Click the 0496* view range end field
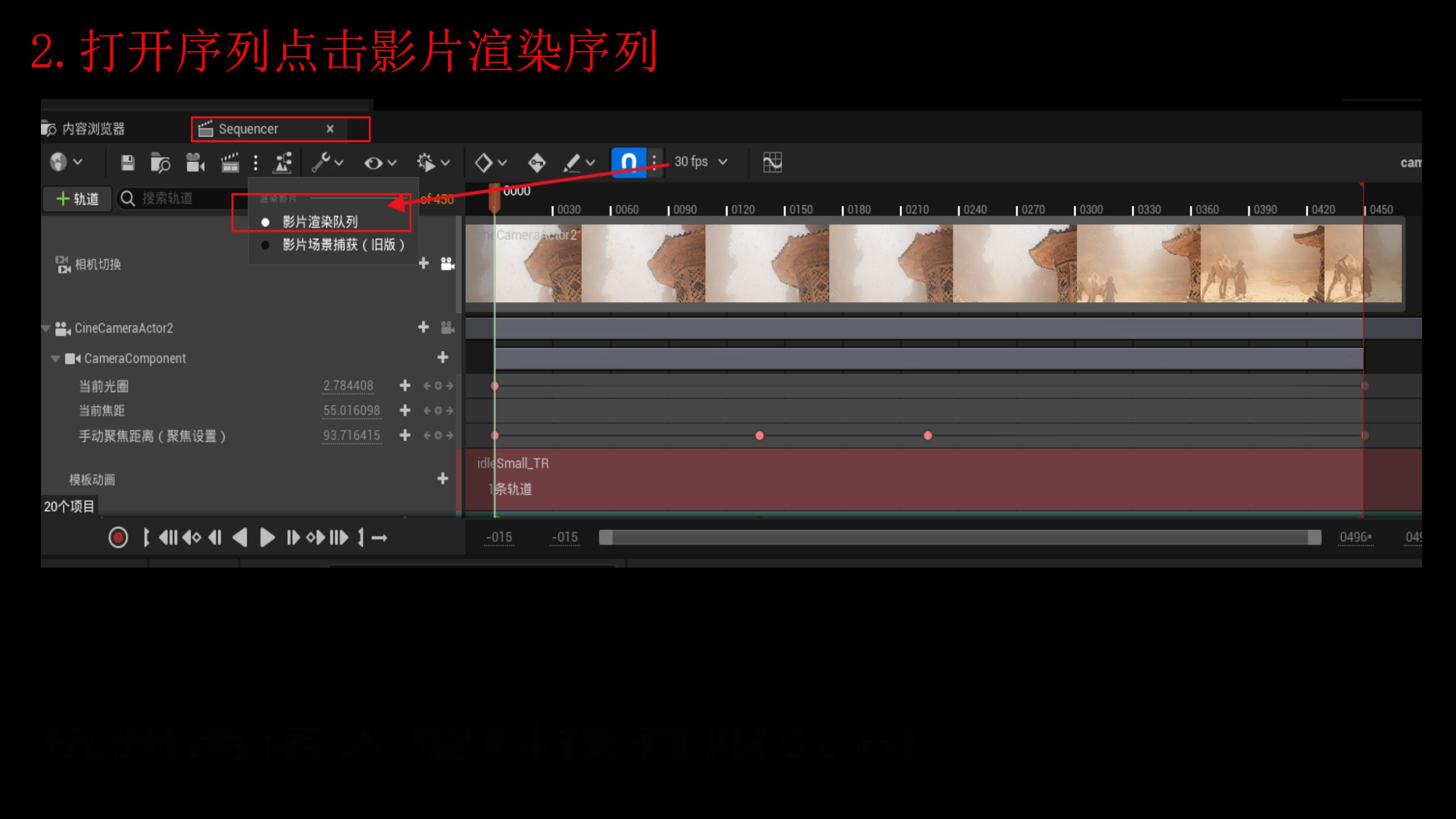This screenshot has width=1456, height=819. (x=1356, y=537)
